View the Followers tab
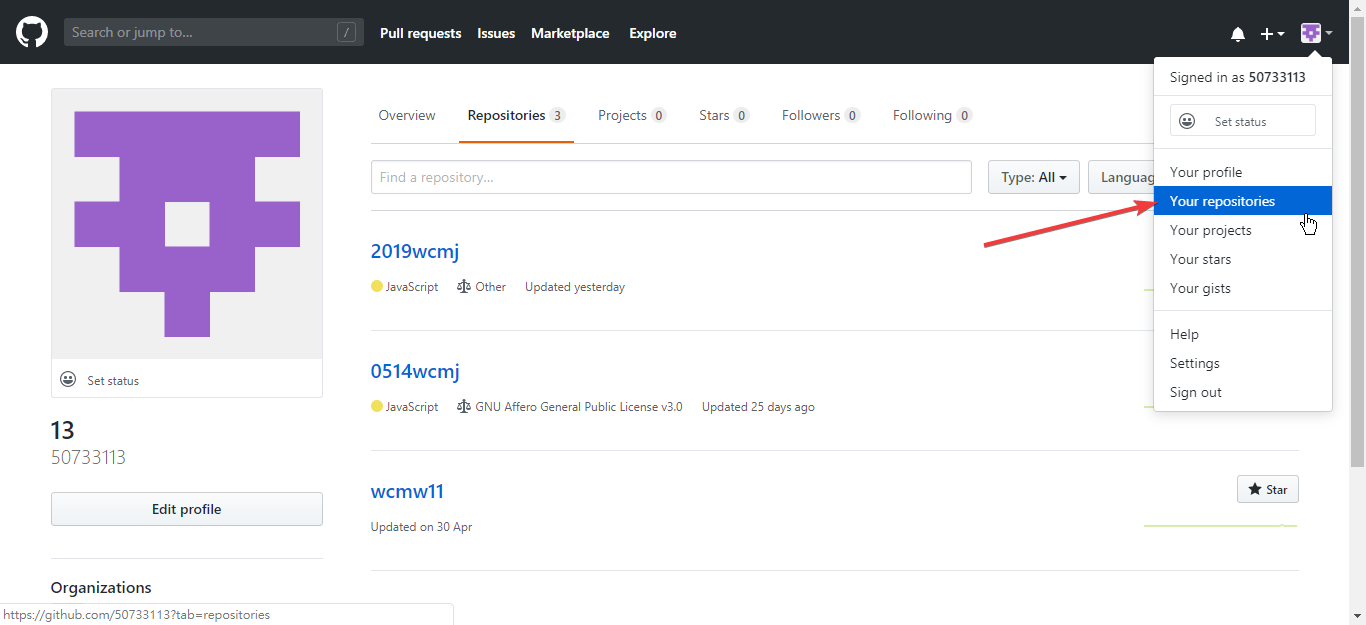This screenshot has height=625, width=1366. pos(821,115)
